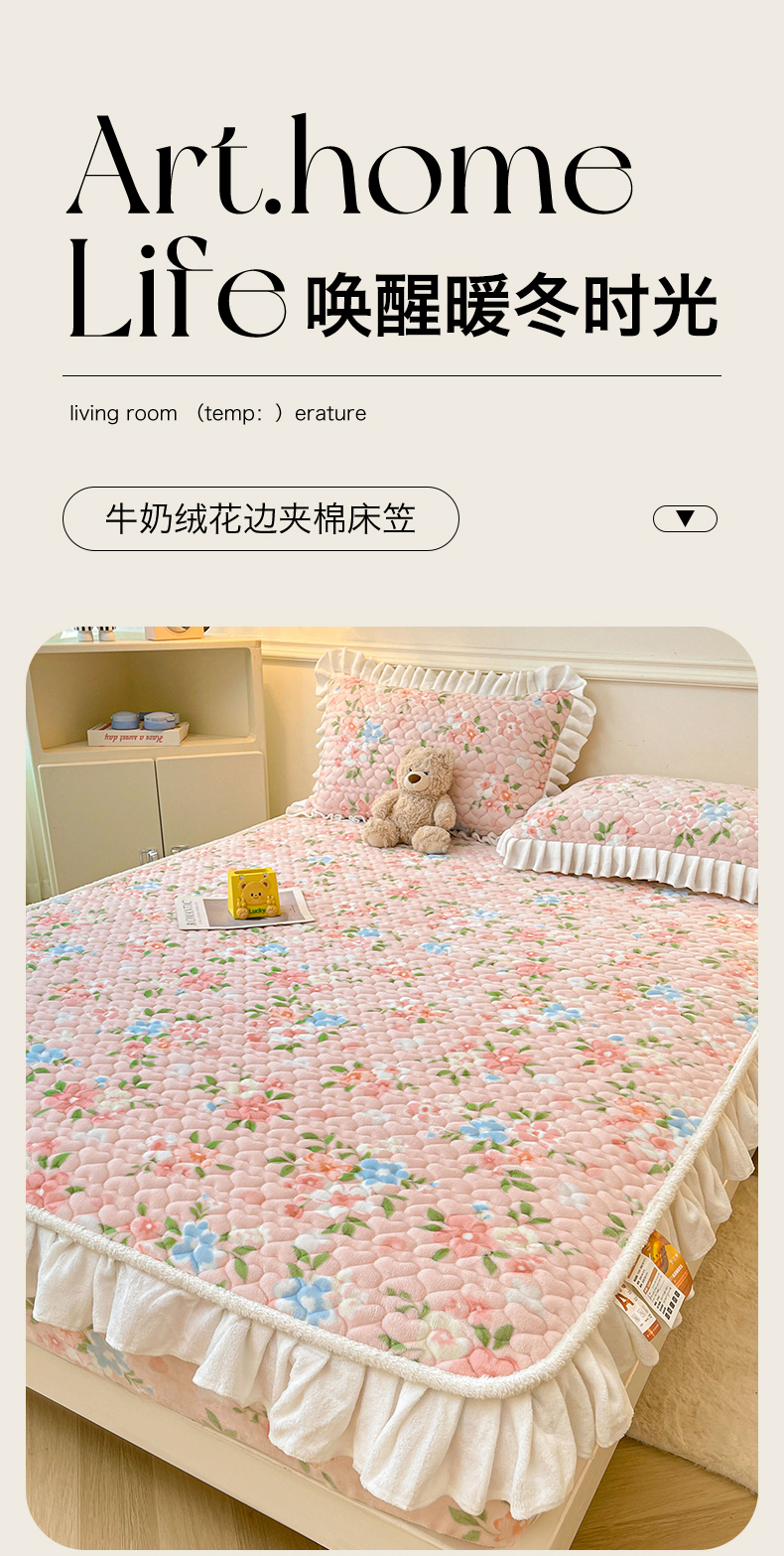Tap the 牛奶绒花边夹棉床笠 pill label
Image resolution: width=784 pixels, height=1556 pixels.
point(261,518)
